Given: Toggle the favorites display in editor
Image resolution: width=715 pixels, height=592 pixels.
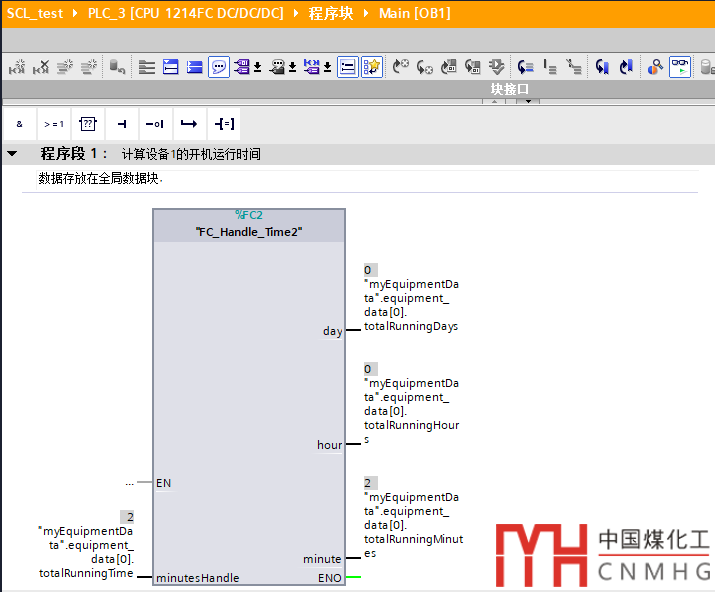Looking at the screenshot, I should click(372, 67).
